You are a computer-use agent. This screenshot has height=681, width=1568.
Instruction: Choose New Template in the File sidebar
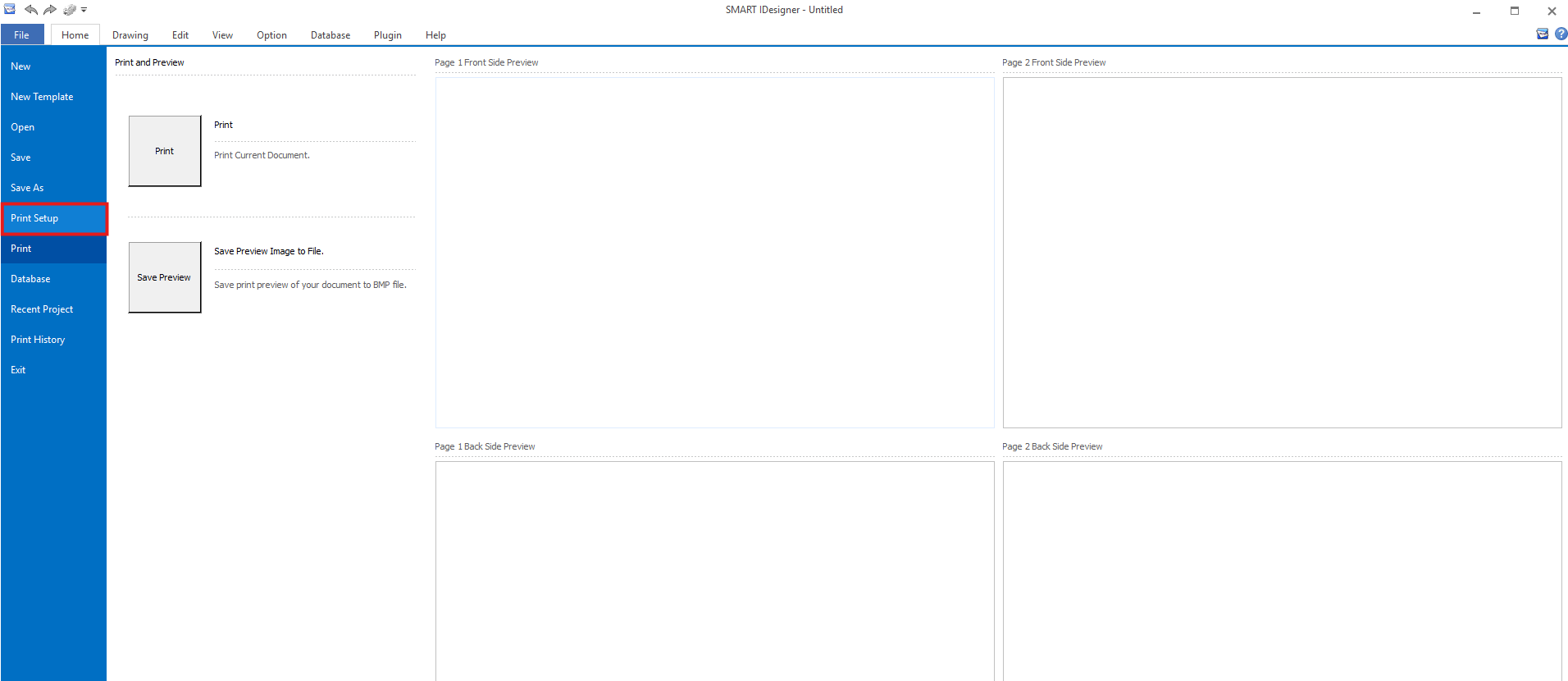point(53,97)
